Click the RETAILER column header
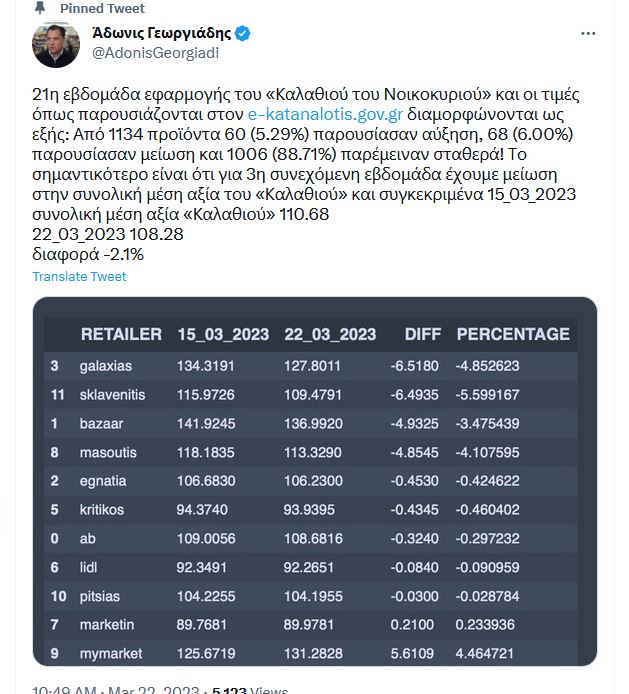629x694 pixels. click(121, 334)
